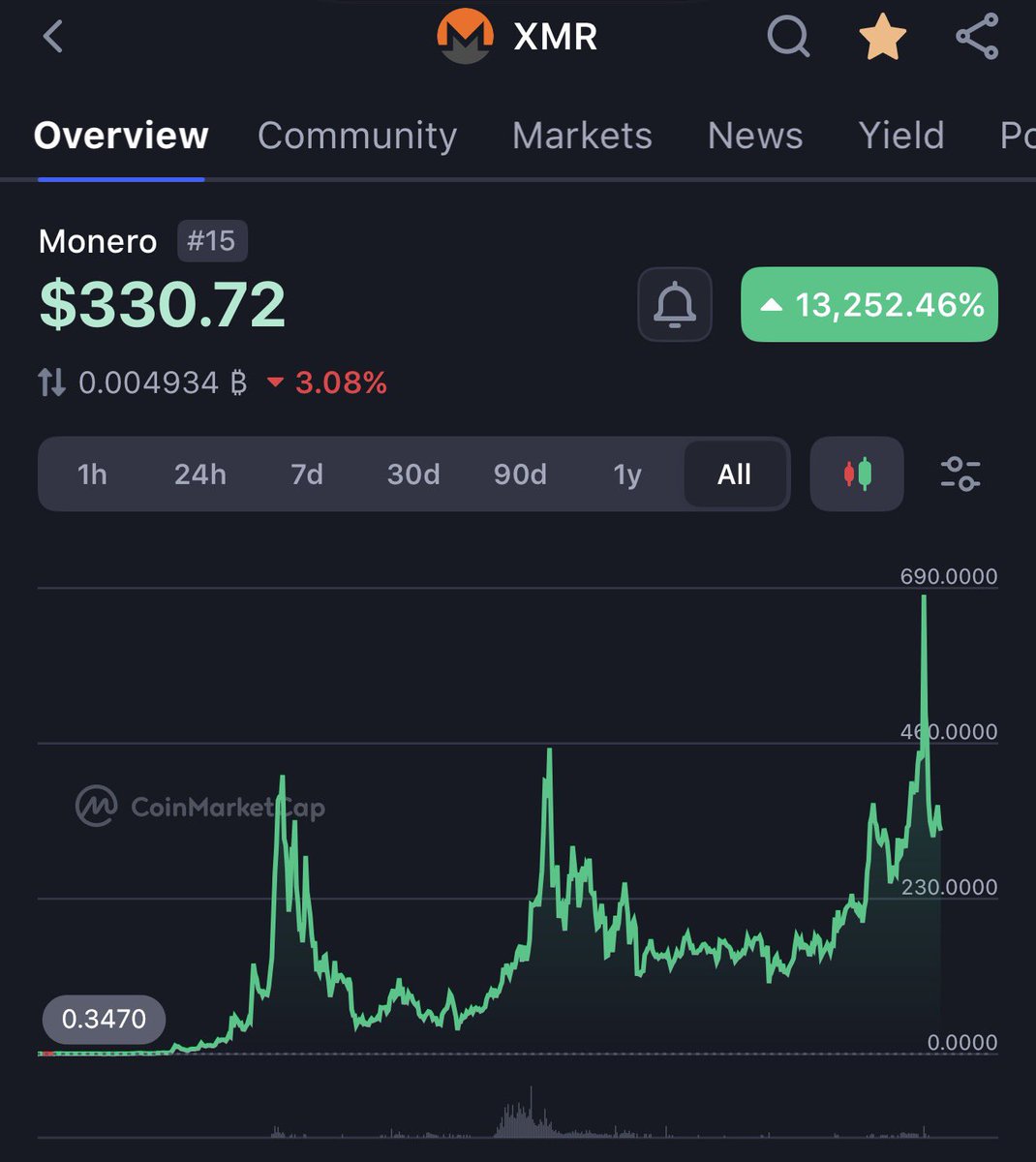Switch to the Community tab
This screenshot has width=1036, height=1162.
coord(357,136)
